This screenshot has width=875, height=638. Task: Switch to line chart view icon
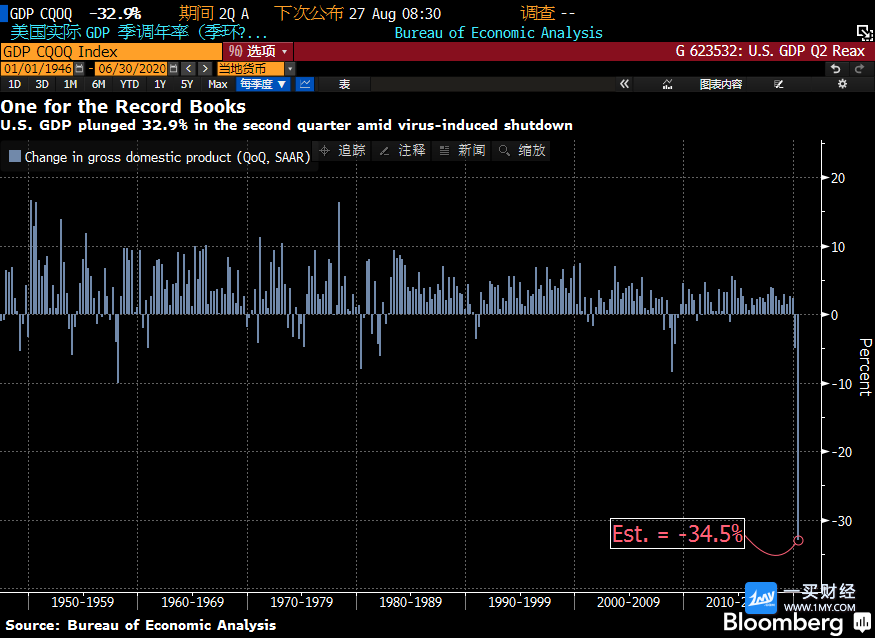click(305, 84)
